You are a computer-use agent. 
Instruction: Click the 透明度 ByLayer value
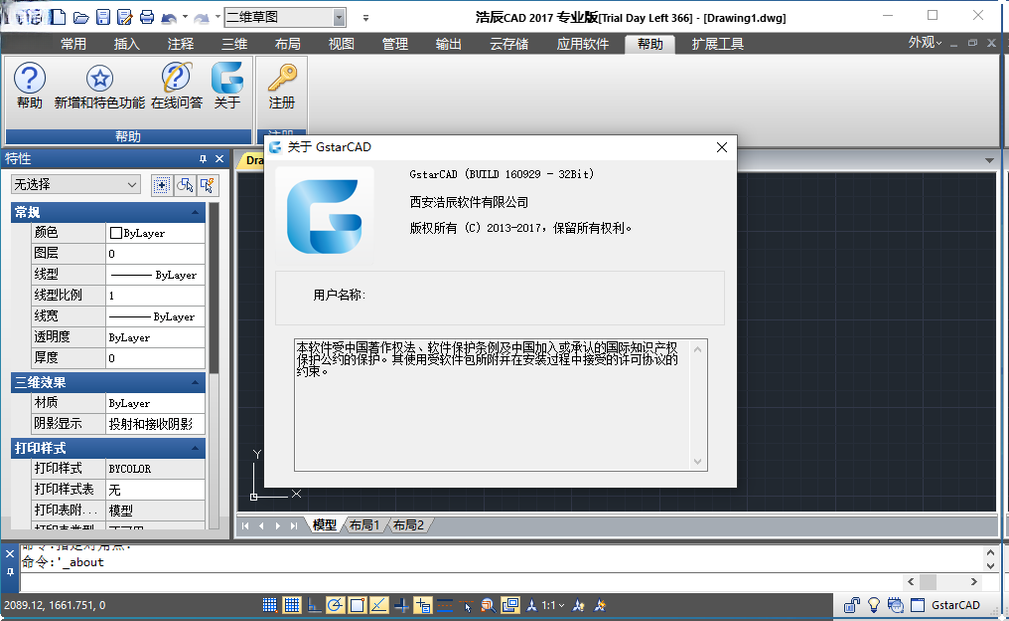click(155, 337)
